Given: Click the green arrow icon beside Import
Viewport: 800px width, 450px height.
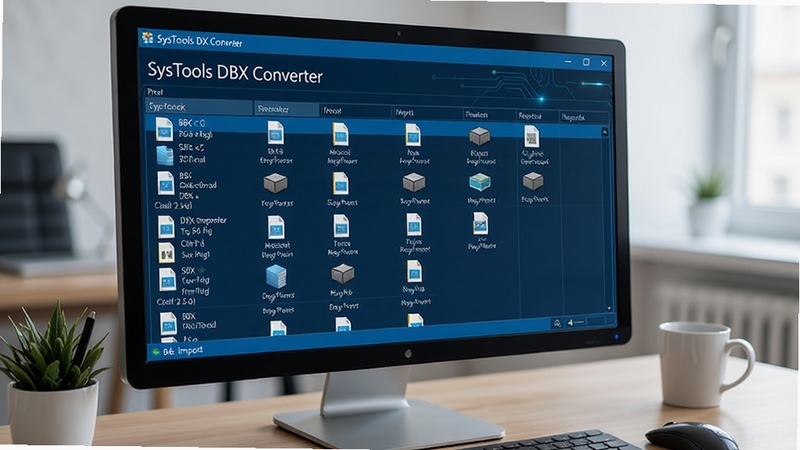Looking at the screenshot, I should point(156,352).
